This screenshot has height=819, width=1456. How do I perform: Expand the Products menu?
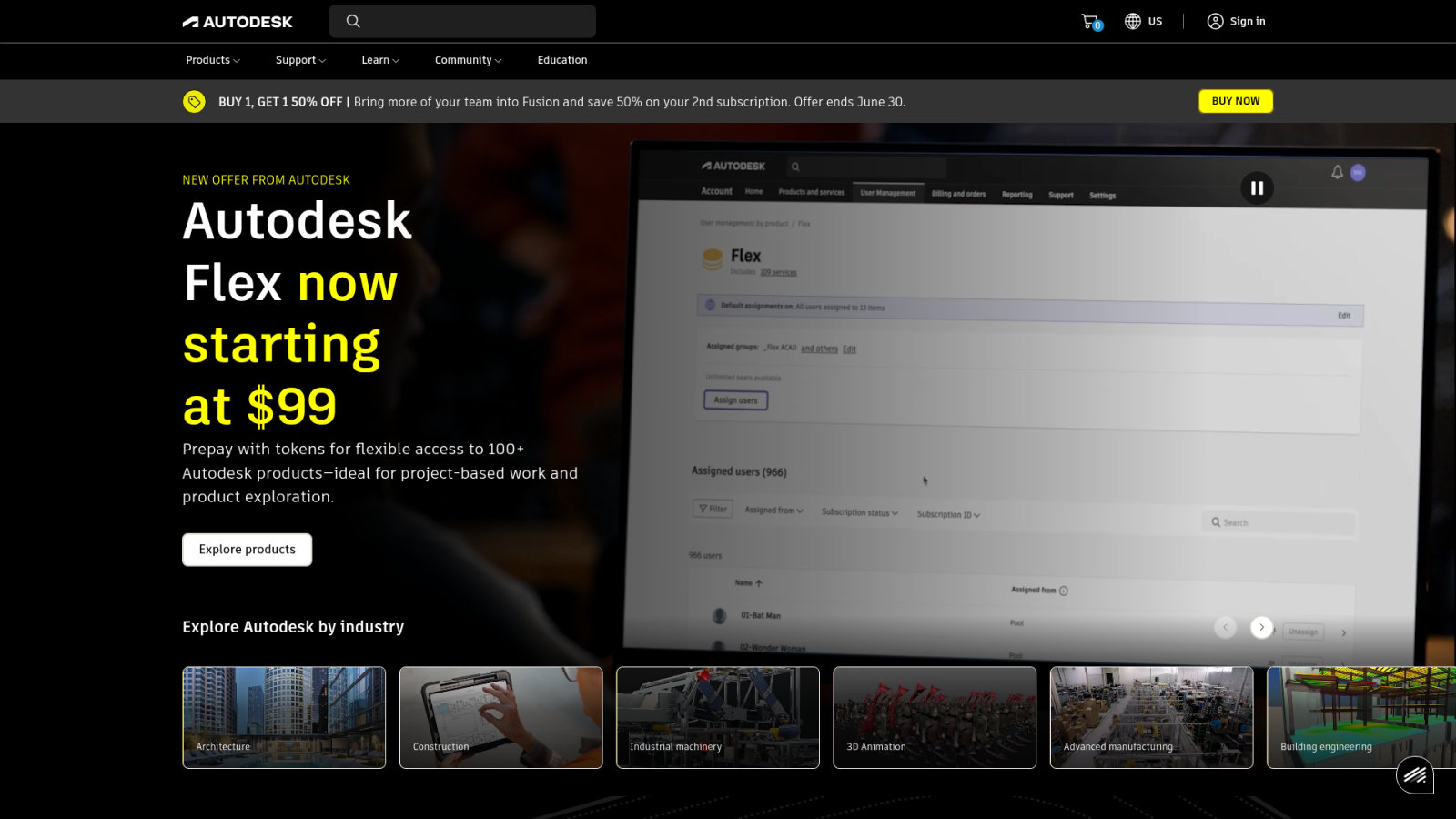coord(213,60)
